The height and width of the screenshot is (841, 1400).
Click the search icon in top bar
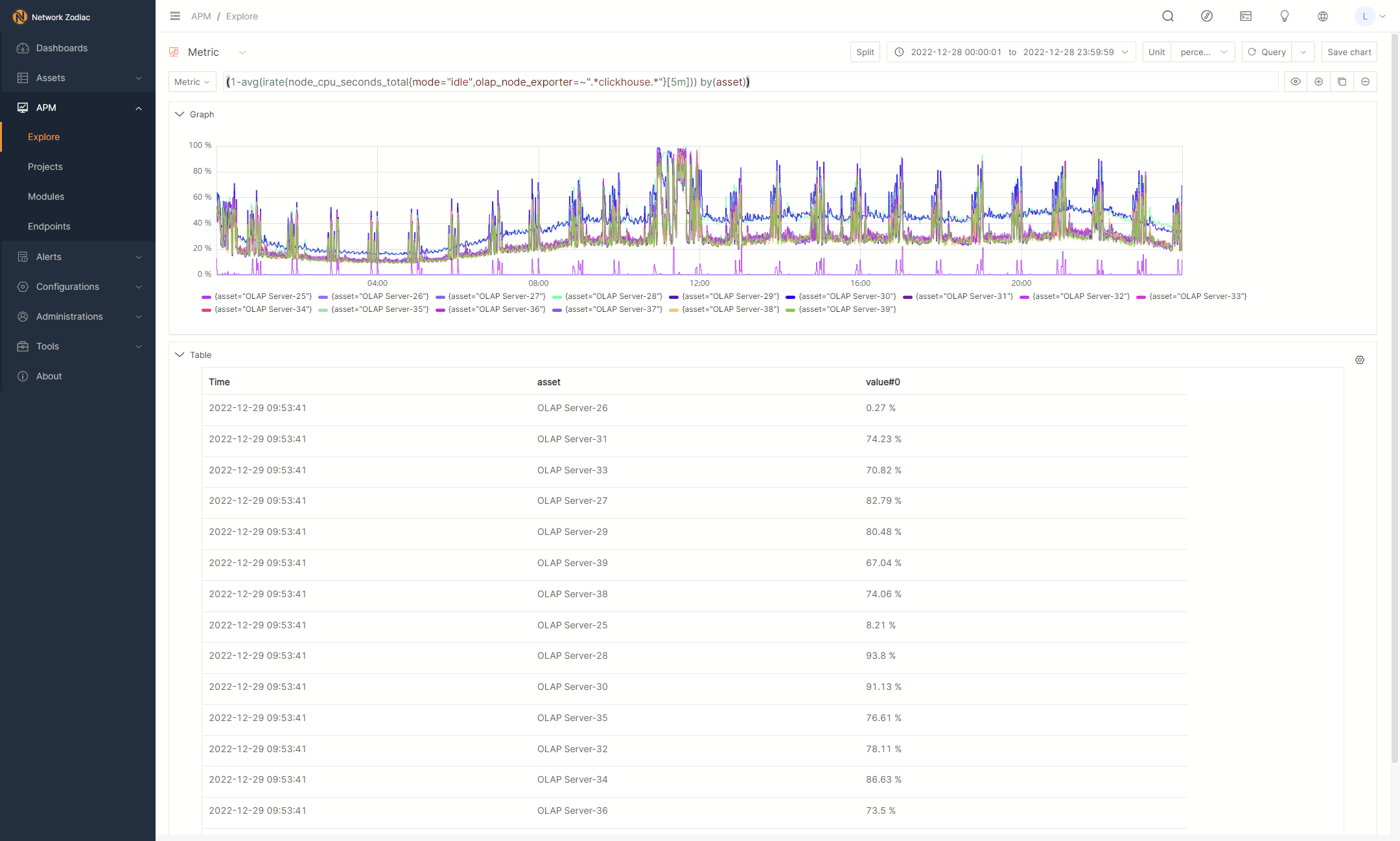point(1168,16)
